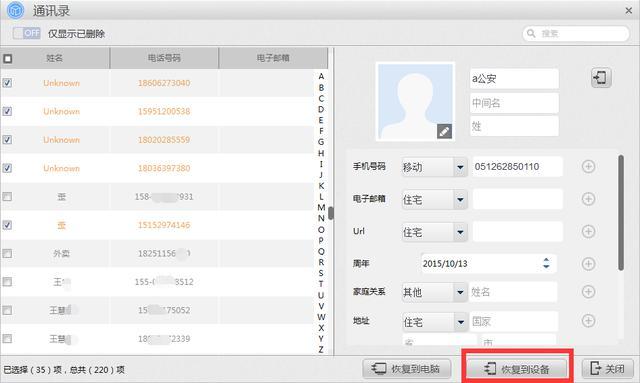Image resolution: width=640 pixels, height=383 pixels.
Task: Uncheck the contact with number 18020285559
Action: 7,140
